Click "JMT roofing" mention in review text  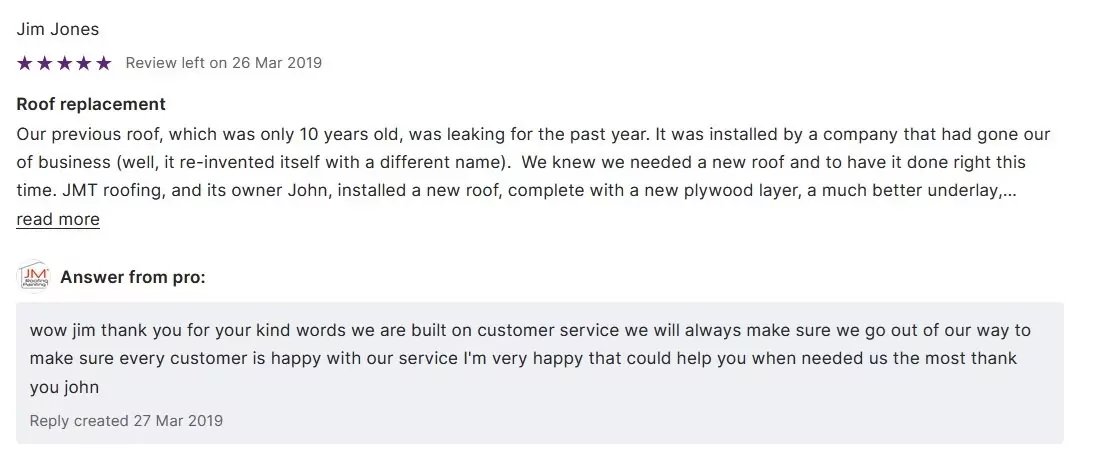(98, 190)
